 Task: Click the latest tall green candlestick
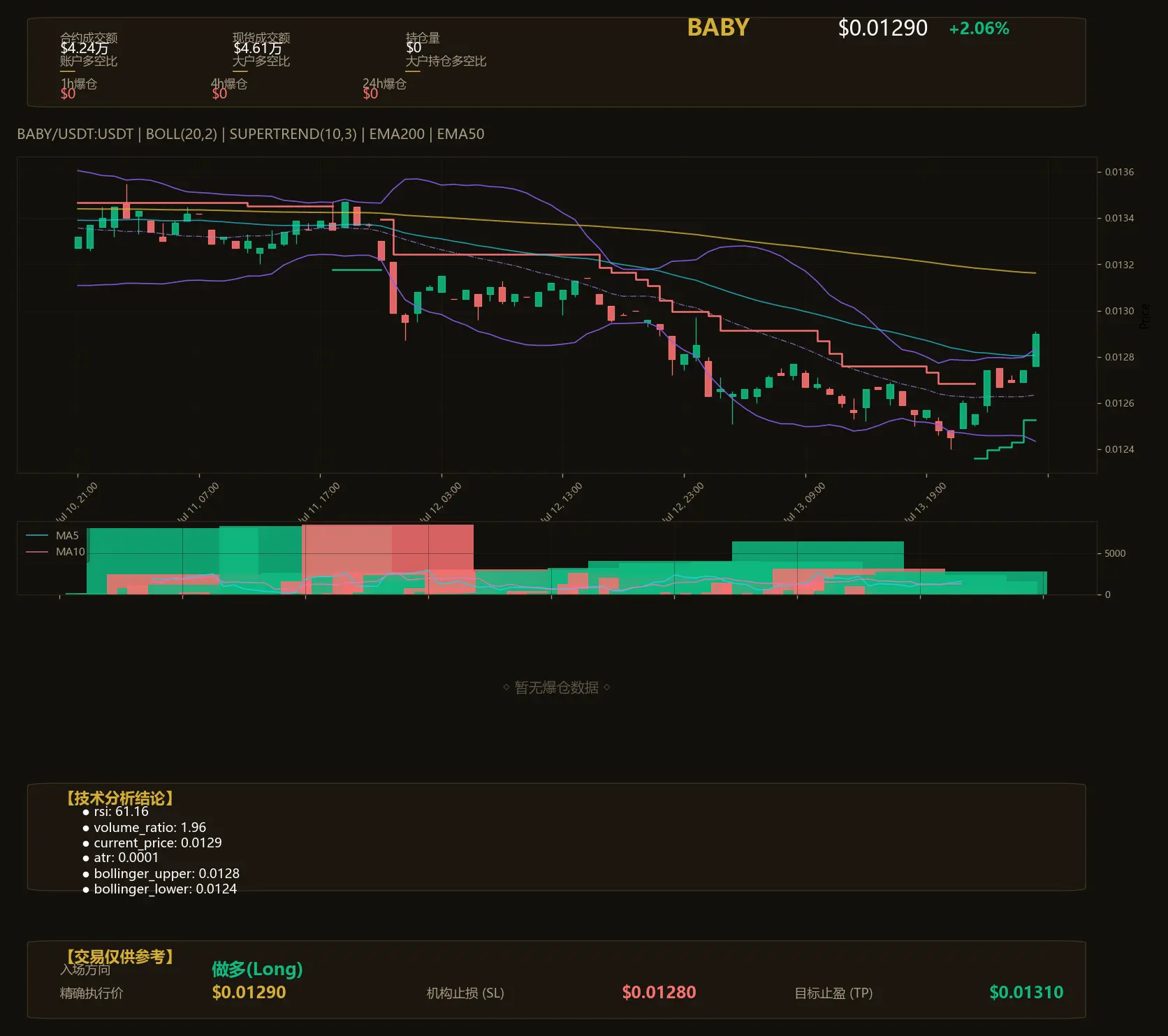pyautogui.click(x=1035, y=349)
